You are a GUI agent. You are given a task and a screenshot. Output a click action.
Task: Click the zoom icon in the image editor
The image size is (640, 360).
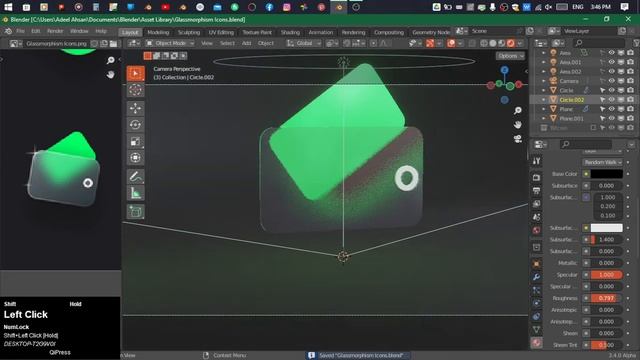[x=111, y=60]
